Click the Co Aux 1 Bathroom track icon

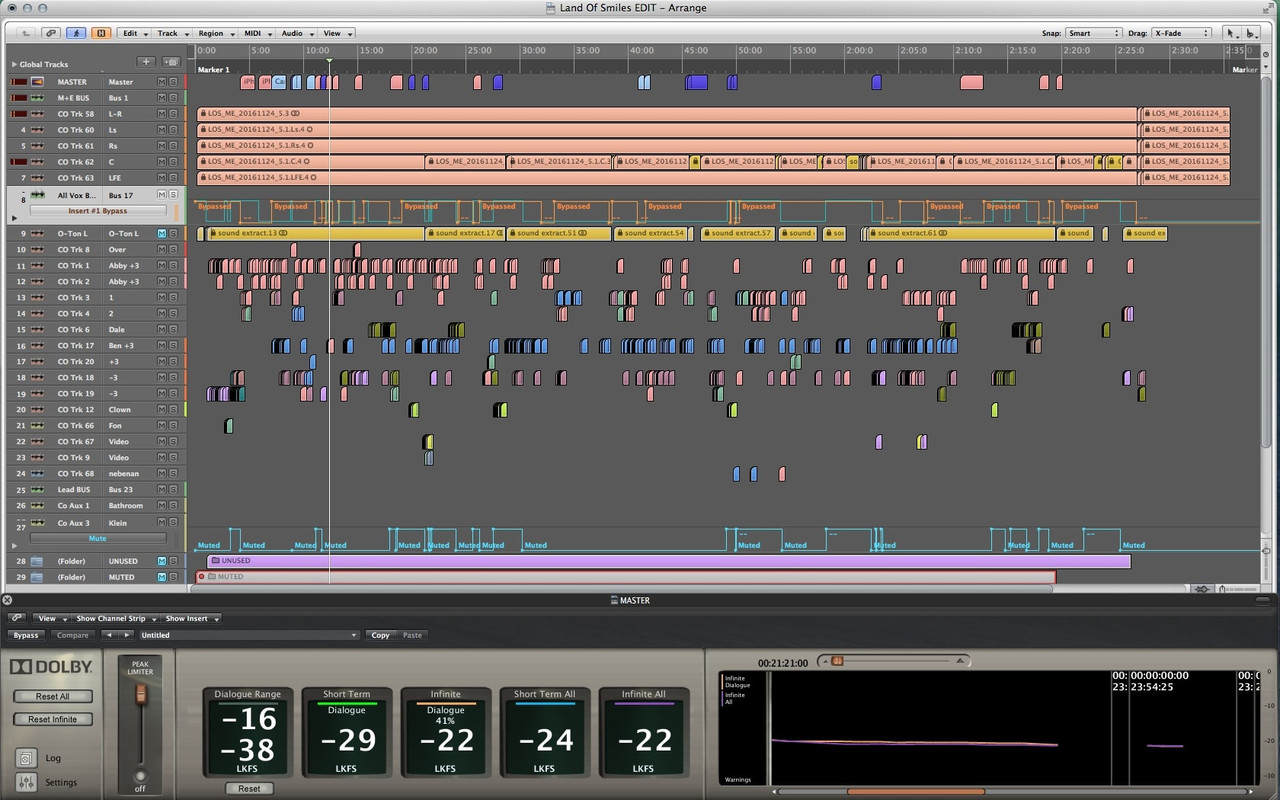point(38,506)
